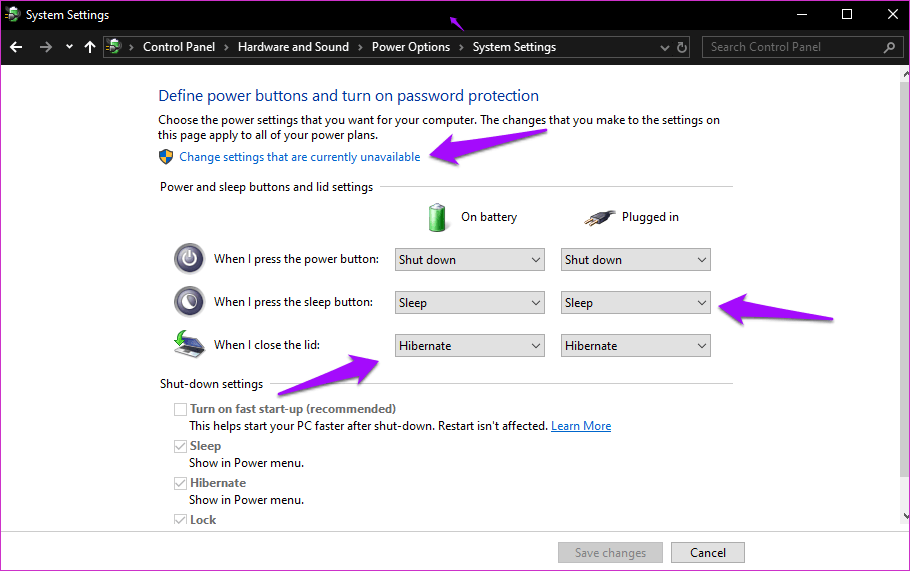Click the sleep button moon icon
910x571 pixels.
(x=189, y=301)
